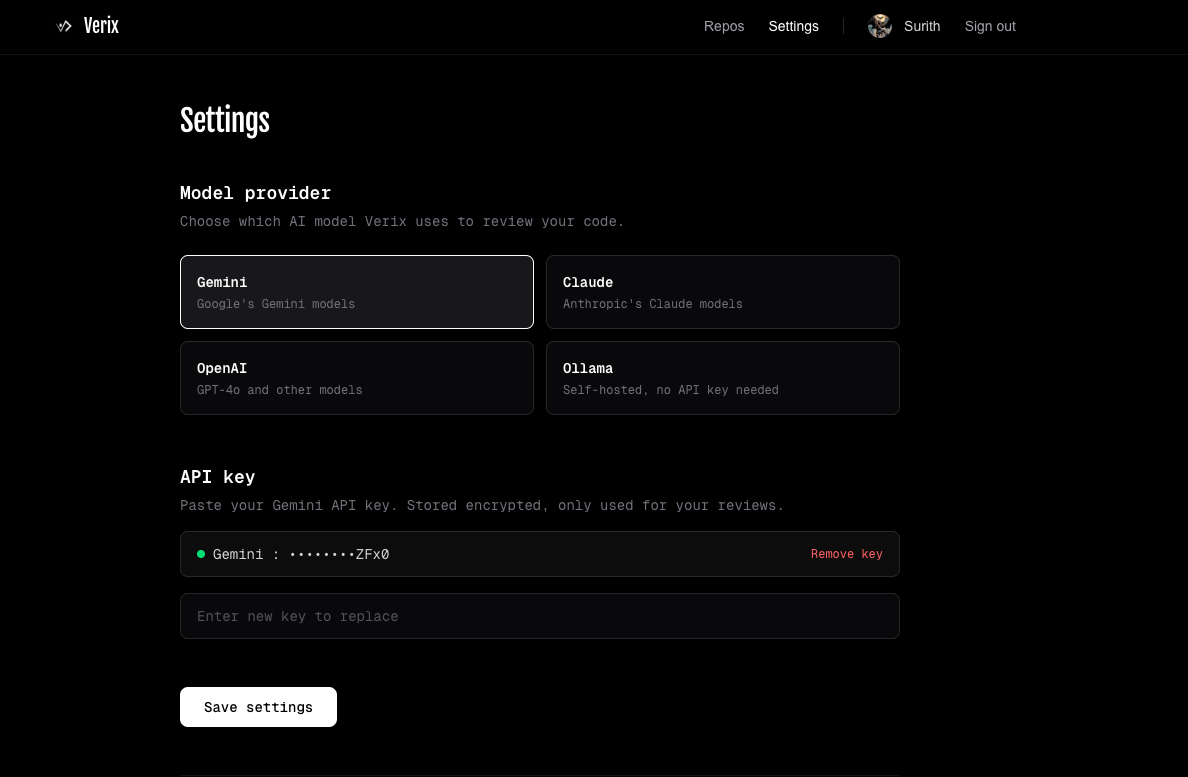Sign out of the account
Screen dimensions: 1188x777
(x=989, y=27)
